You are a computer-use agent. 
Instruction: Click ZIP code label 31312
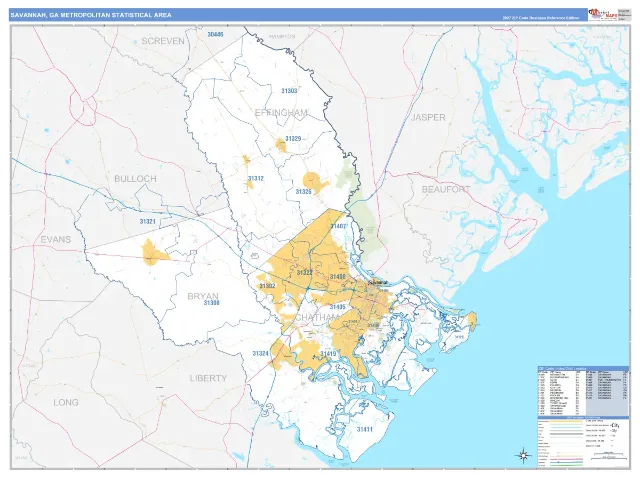[x=256, y=178]
